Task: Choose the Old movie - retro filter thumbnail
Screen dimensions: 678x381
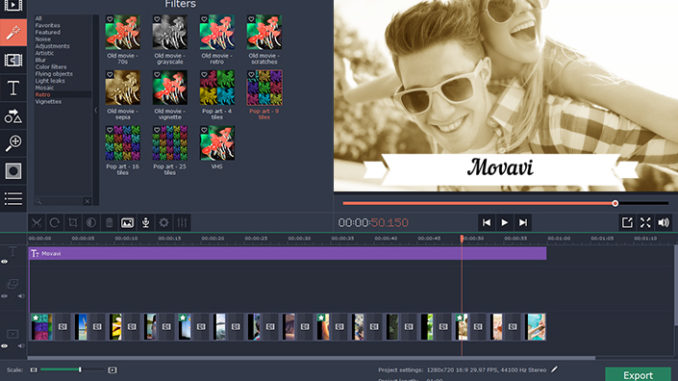Action: [217, 32]
